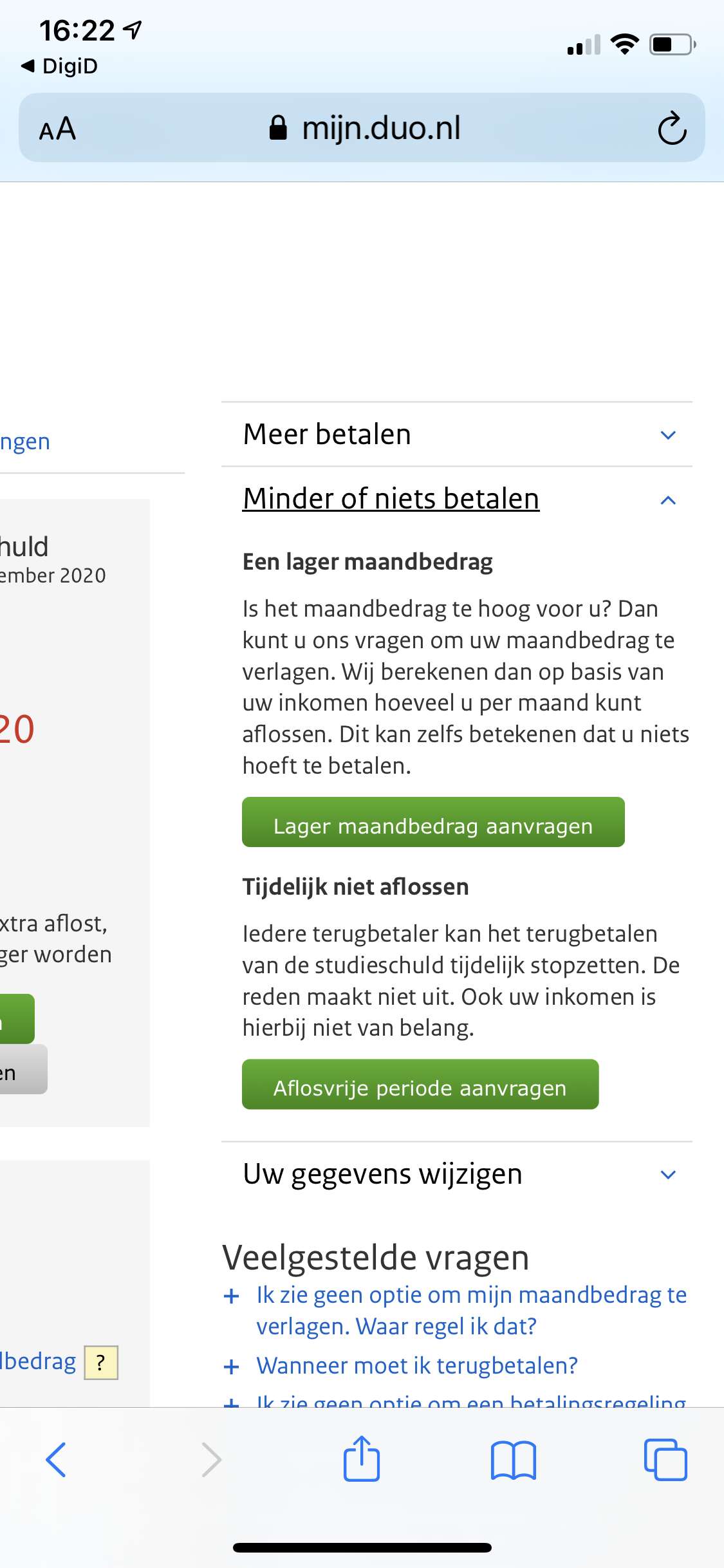Image resolution: width=724 pixels, height=1568 pixels.
Task: Click Lager maandbedrag aanvragen button
Action: tap(433, 822)
